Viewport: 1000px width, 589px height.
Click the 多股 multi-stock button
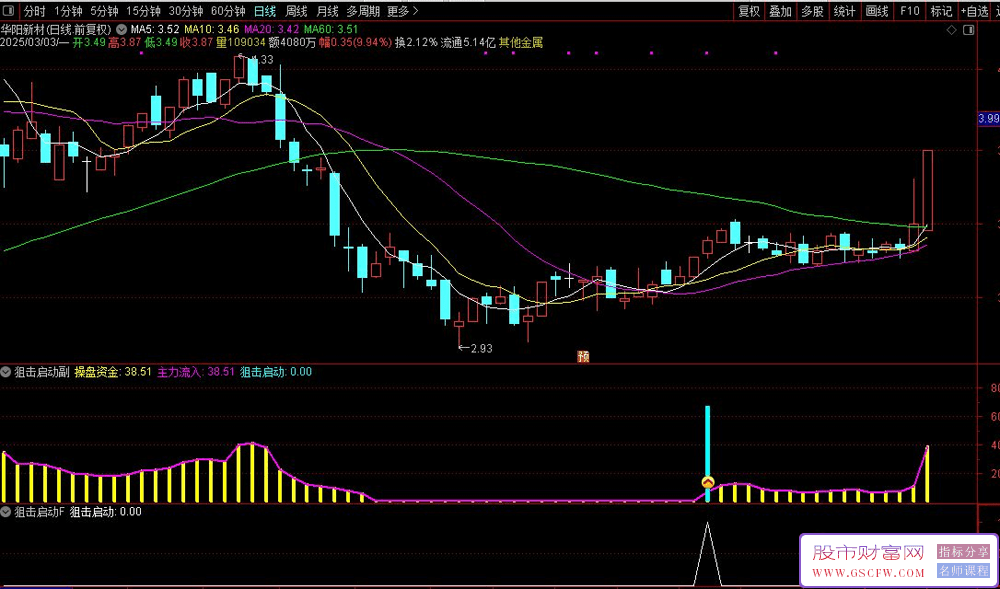tap(812, 11)
